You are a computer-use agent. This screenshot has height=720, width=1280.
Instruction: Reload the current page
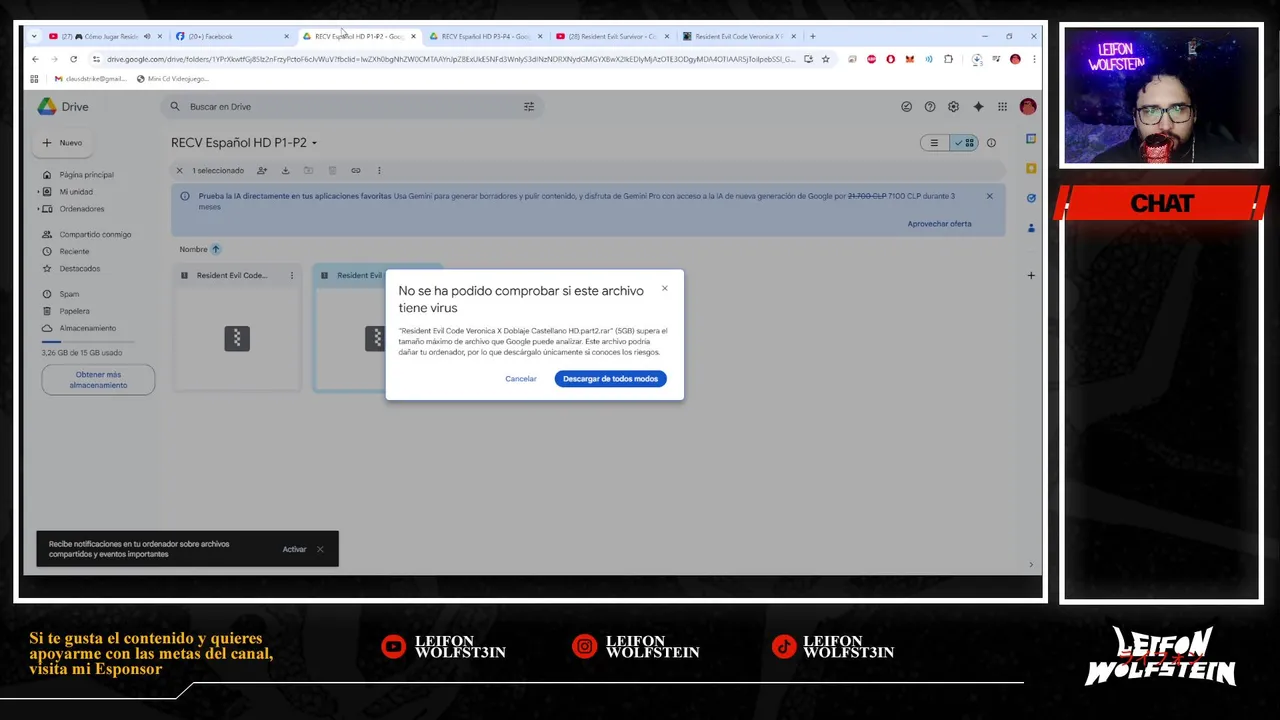coord(73,60)
